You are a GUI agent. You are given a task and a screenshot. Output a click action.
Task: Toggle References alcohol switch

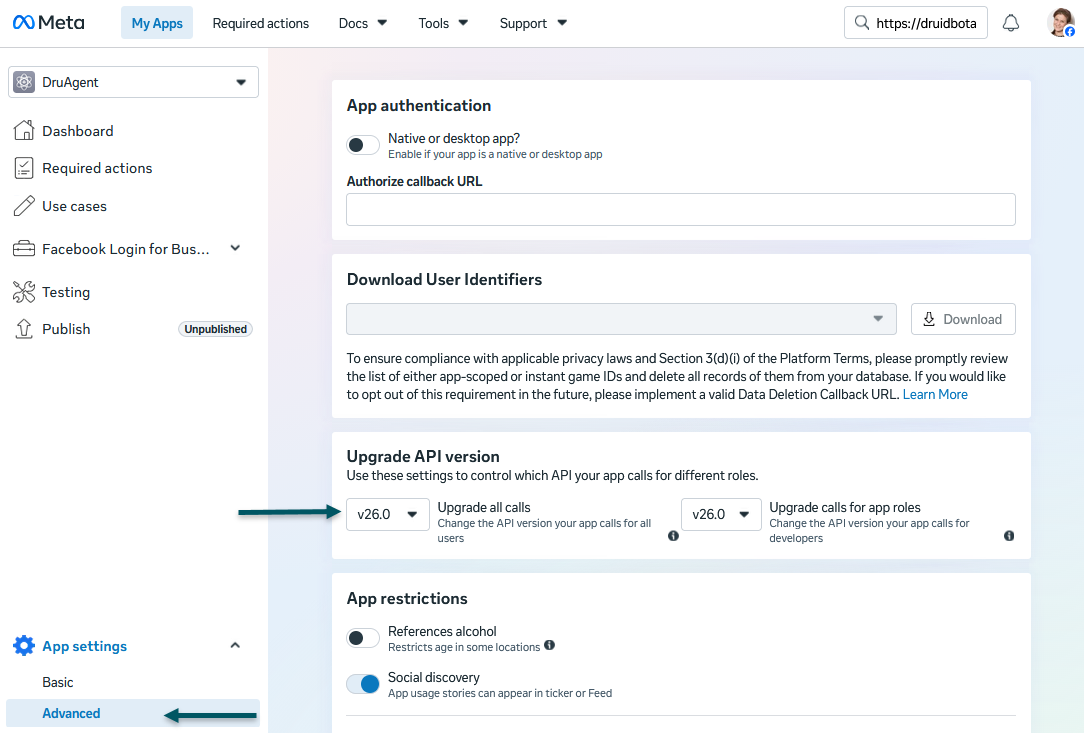tap(363, 638)
